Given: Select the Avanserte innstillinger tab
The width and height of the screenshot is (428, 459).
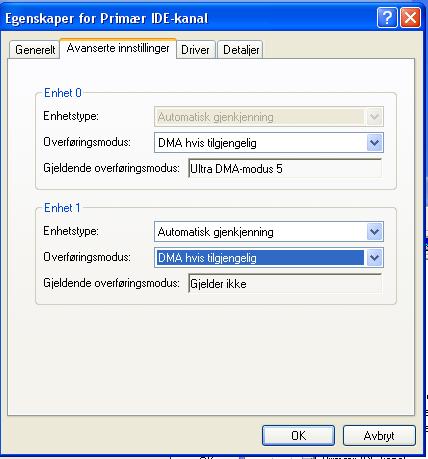Looking at the screenshot, I should pos(118,49).
